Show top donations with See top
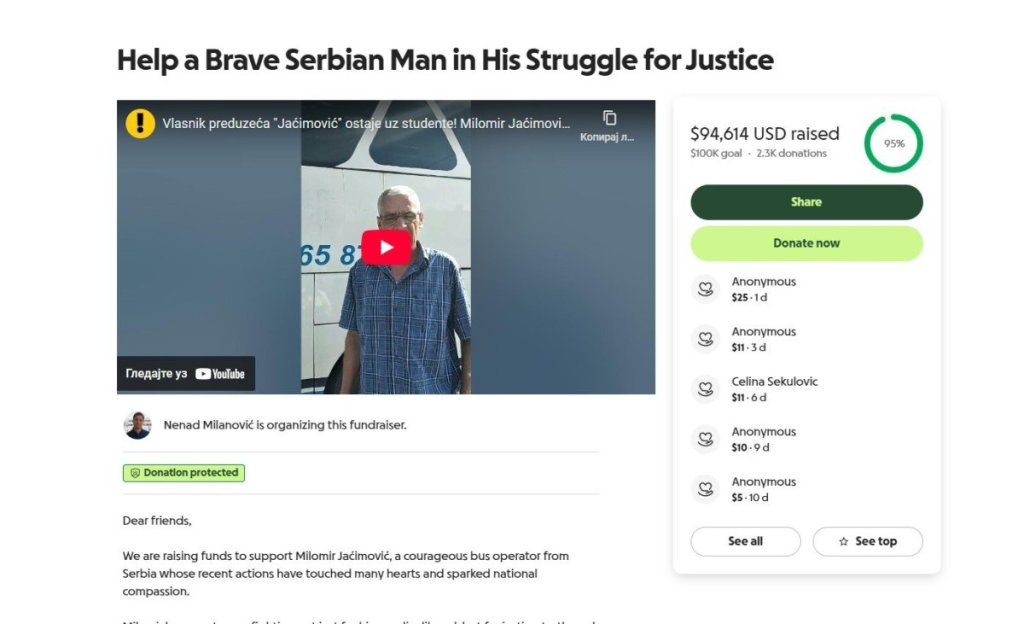 (x=867, y=541)
